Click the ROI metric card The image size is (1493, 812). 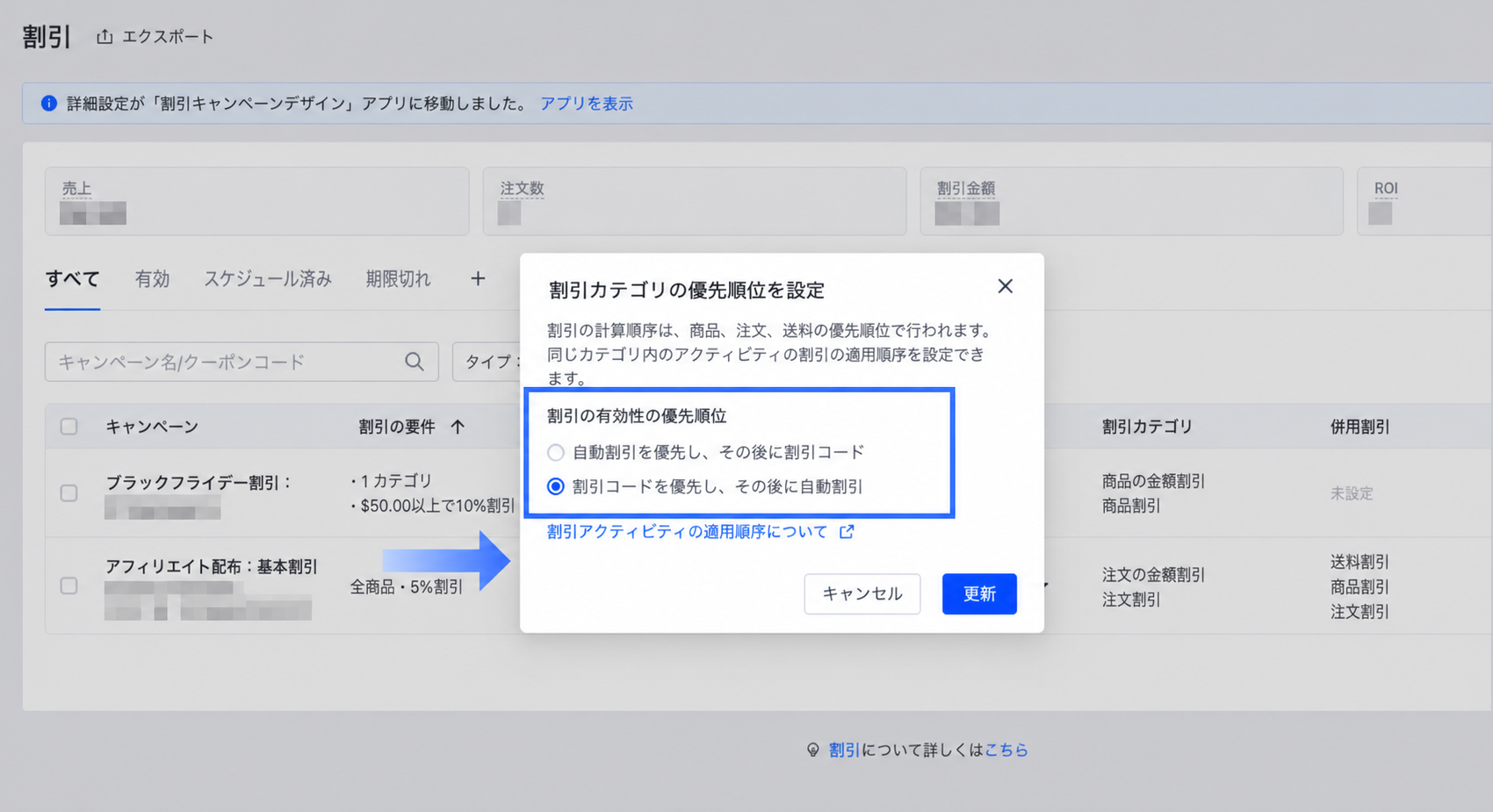pos(1424,201)
